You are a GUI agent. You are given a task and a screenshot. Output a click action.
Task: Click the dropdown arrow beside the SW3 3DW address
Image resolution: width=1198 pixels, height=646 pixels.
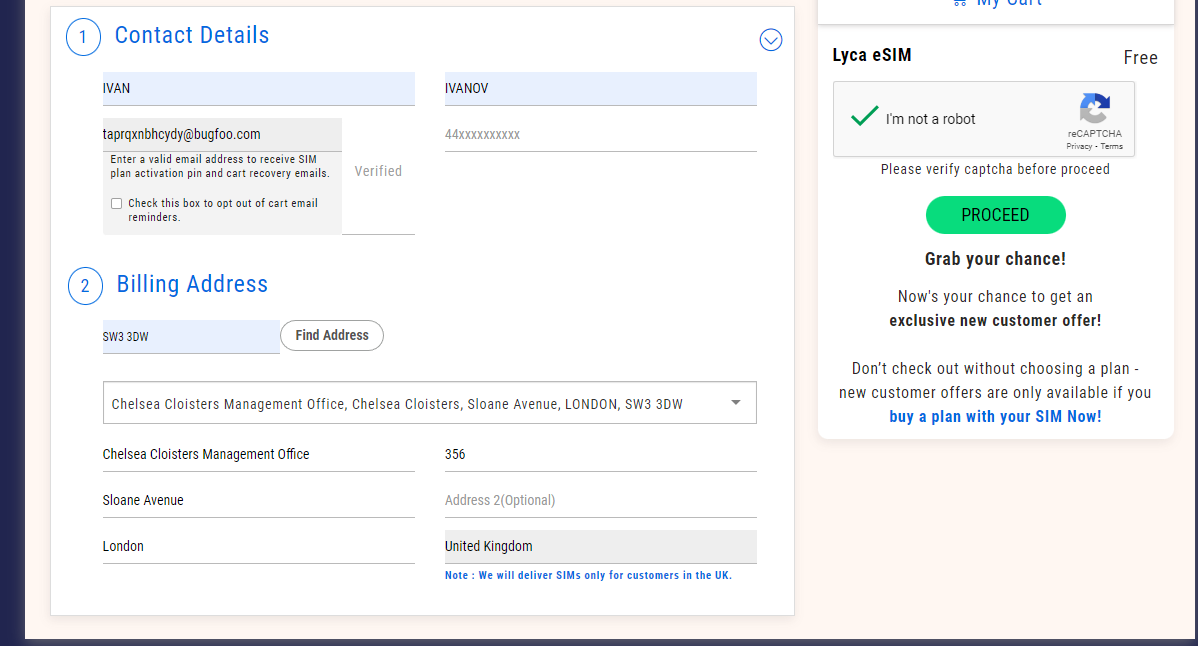tap(736, 403)
